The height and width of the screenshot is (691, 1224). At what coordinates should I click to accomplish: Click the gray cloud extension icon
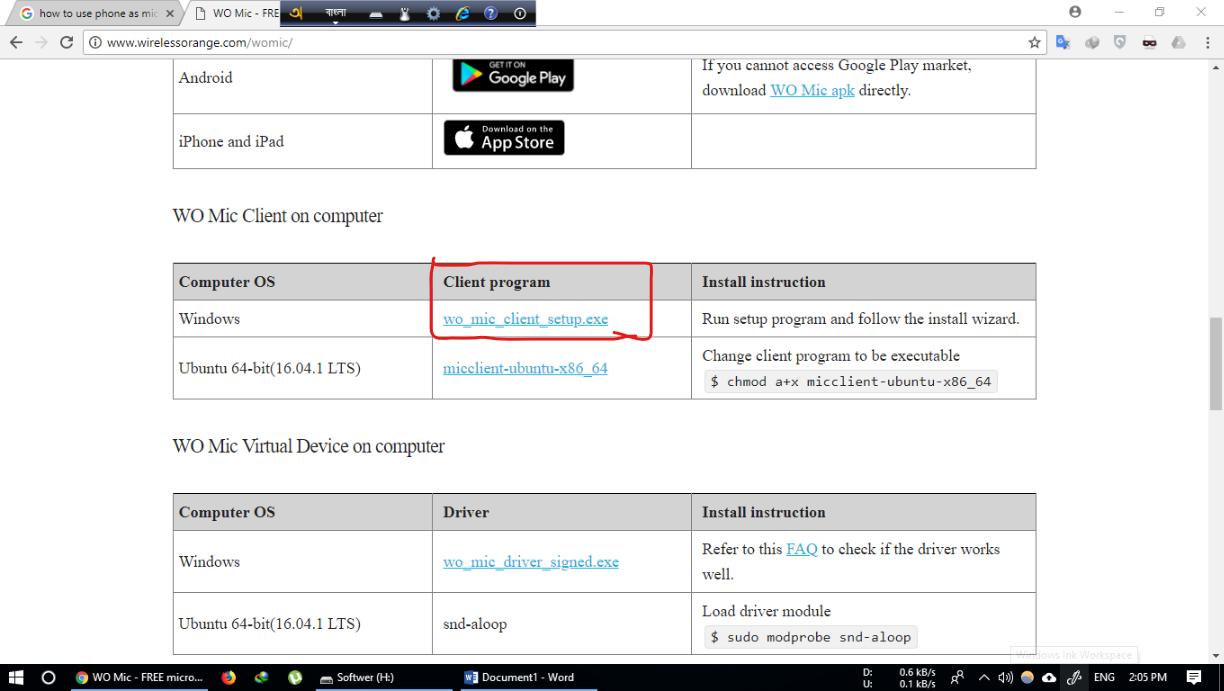click(1178, 43)
